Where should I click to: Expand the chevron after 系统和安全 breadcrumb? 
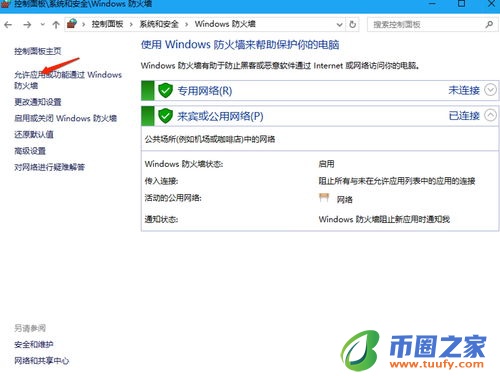[186, 24]
